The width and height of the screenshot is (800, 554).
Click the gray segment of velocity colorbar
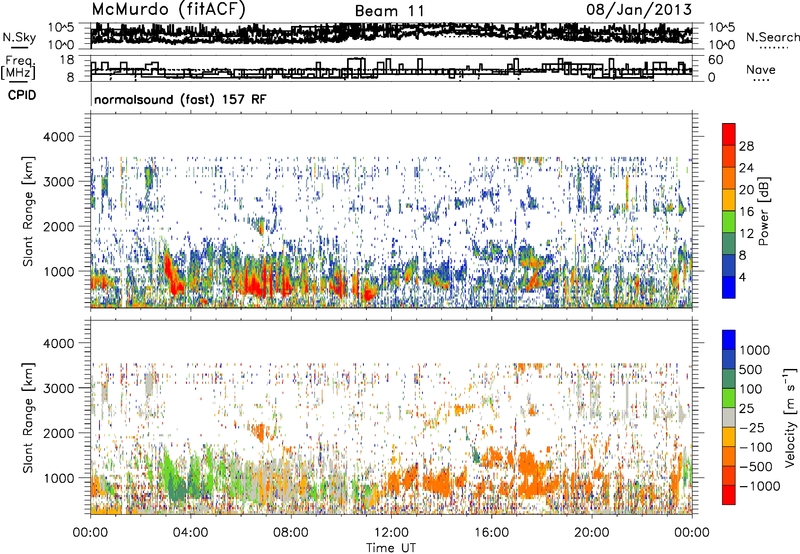pyautogui.click(x=729, y=417)
